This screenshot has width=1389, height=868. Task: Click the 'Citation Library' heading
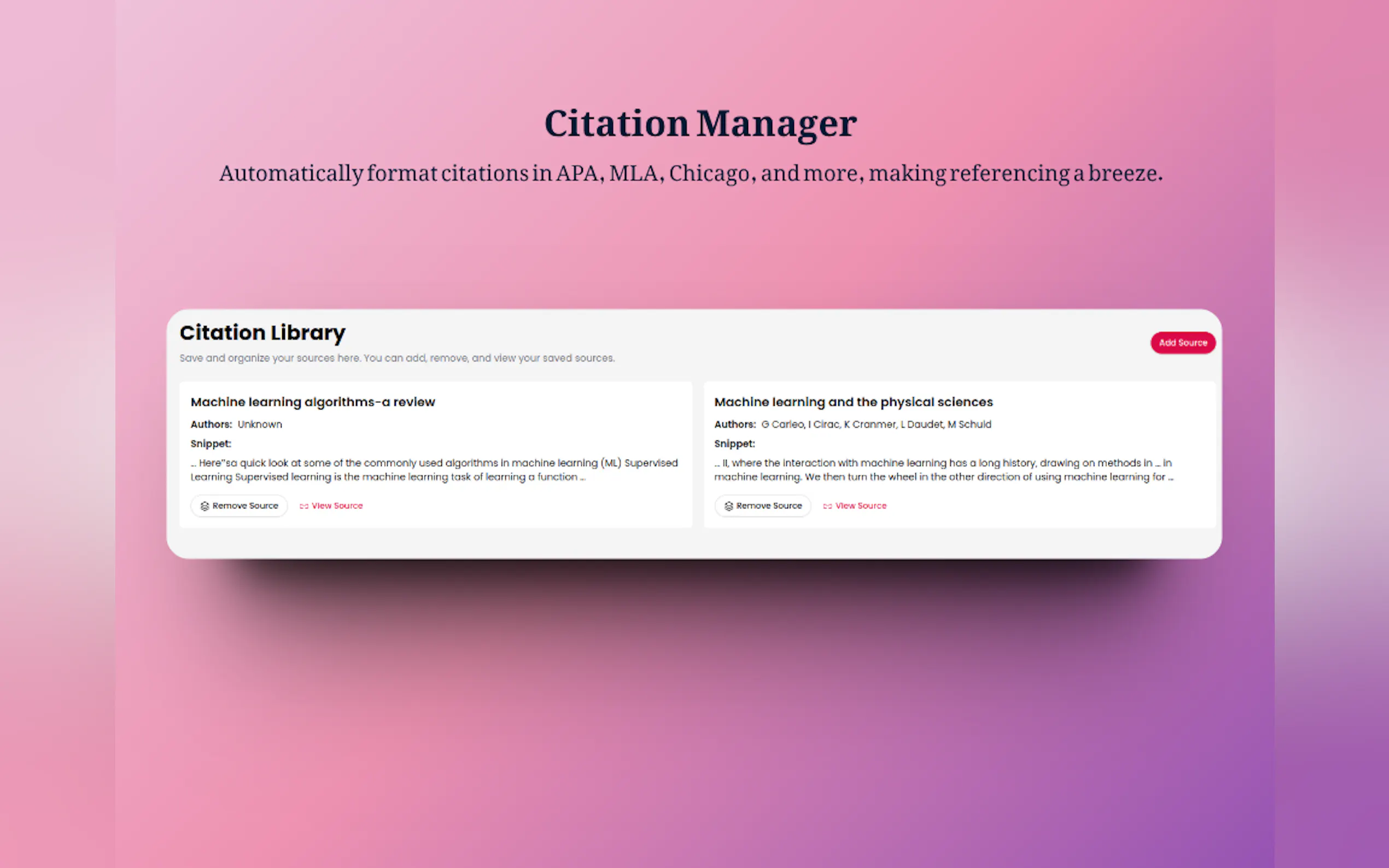pos(262,333)
